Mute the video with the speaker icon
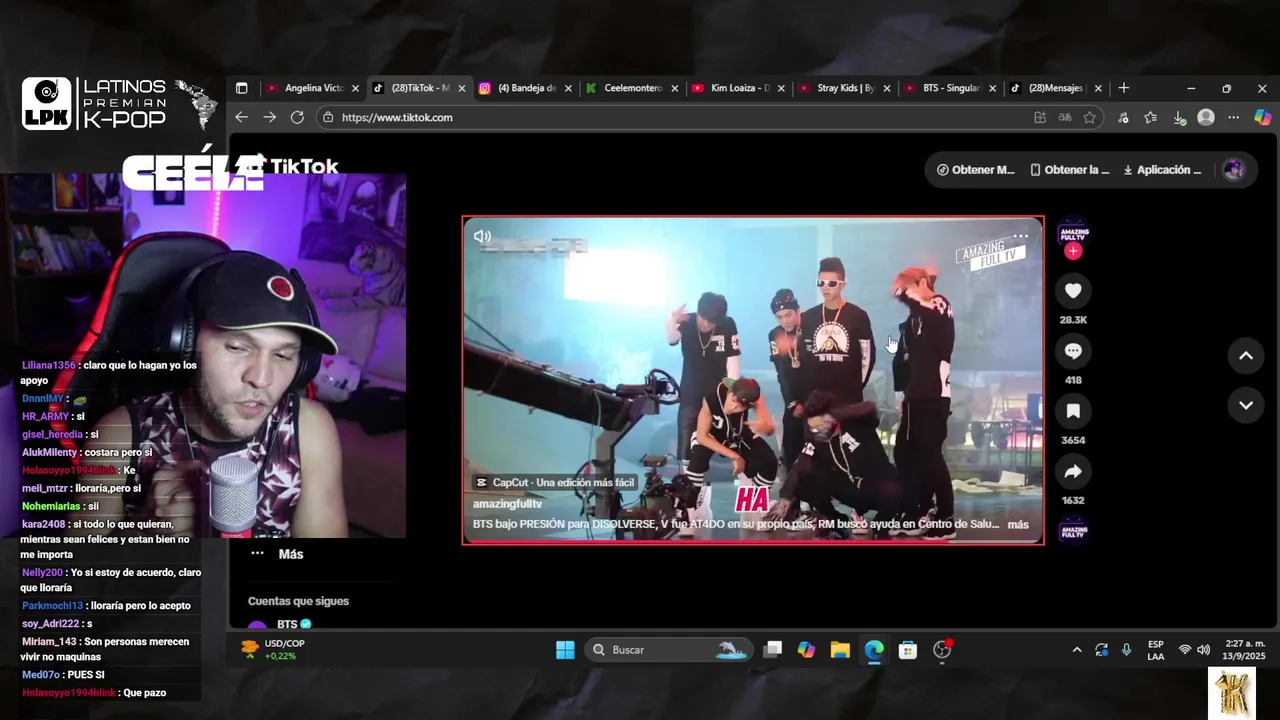This screenshot has width=1280, height=720. pos(482,236)
